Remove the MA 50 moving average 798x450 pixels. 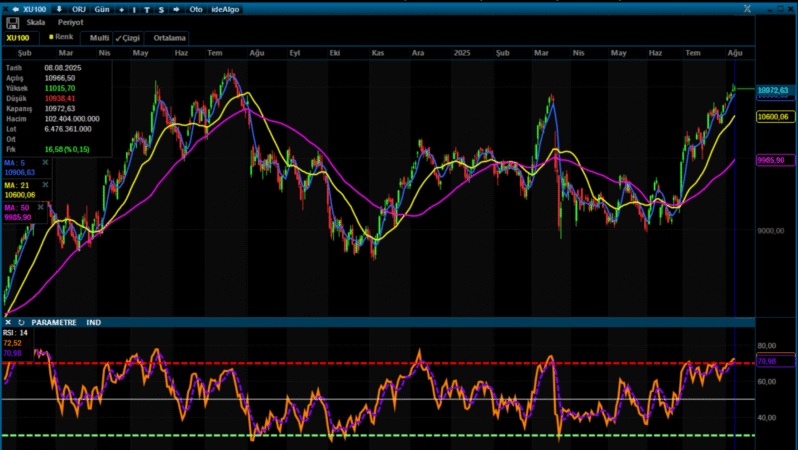(41, 207)
